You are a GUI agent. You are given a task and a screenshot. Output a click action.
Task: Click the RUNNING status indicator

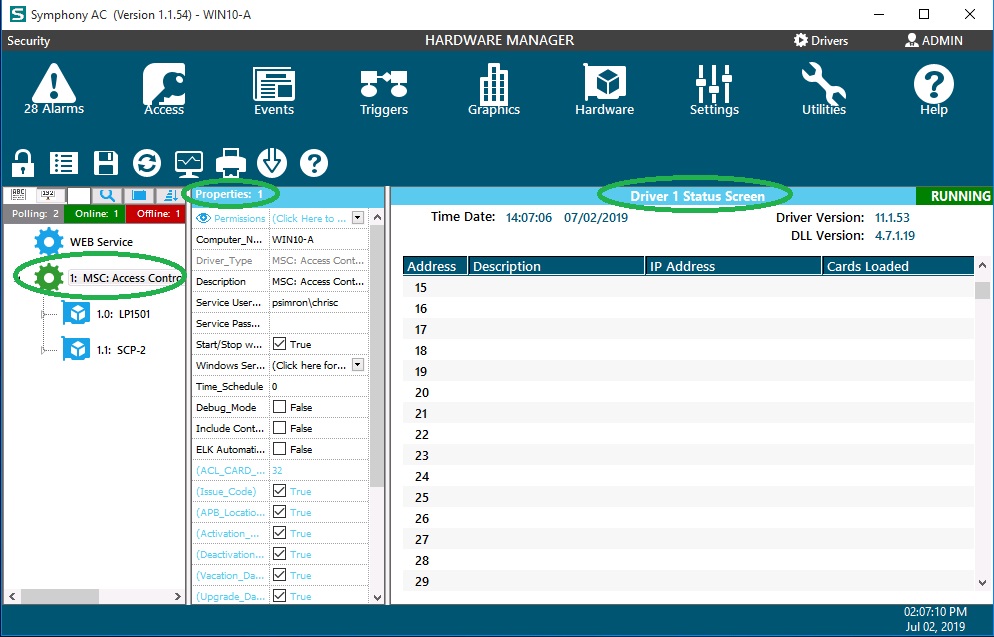tap(955, 196)
